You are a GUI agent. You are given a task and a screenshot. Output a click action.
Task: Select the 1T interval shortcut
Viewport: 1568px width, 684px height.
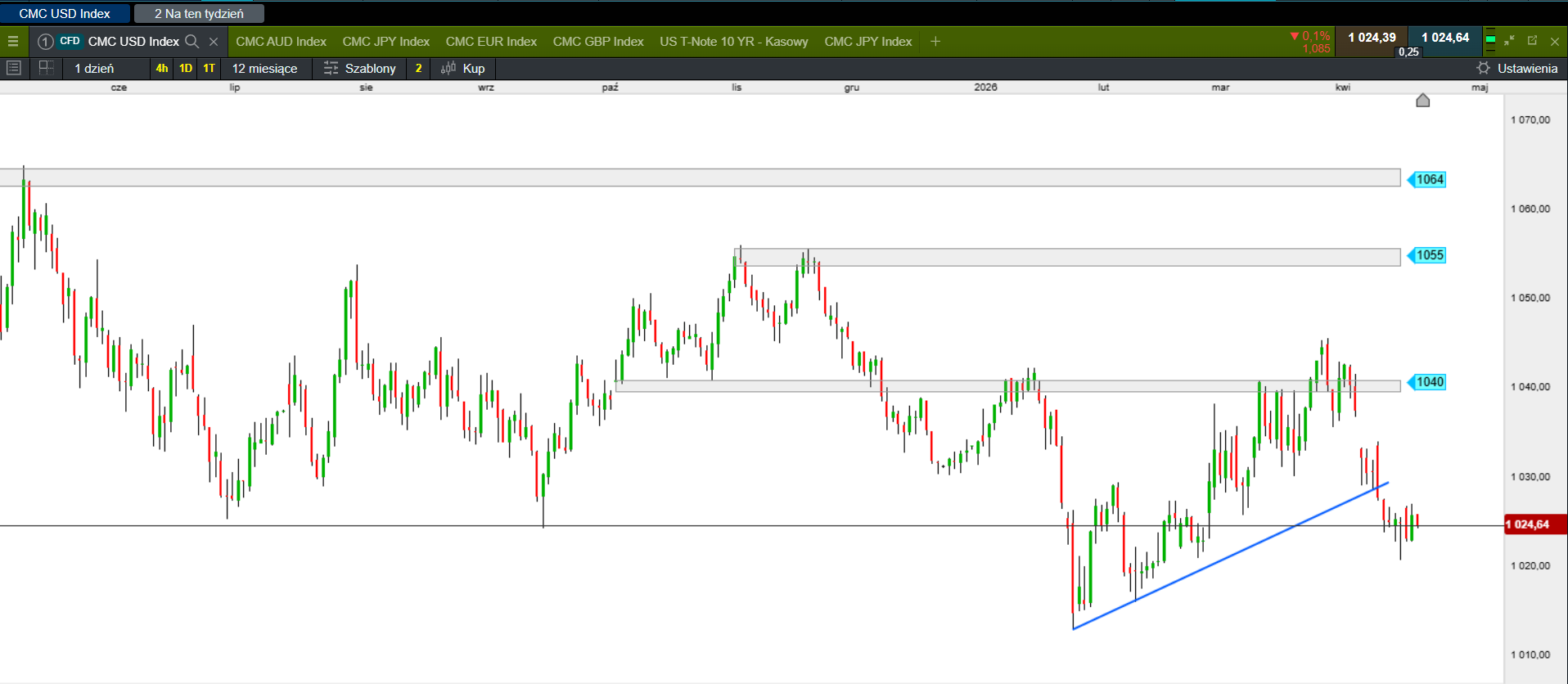tap(210, 68)
